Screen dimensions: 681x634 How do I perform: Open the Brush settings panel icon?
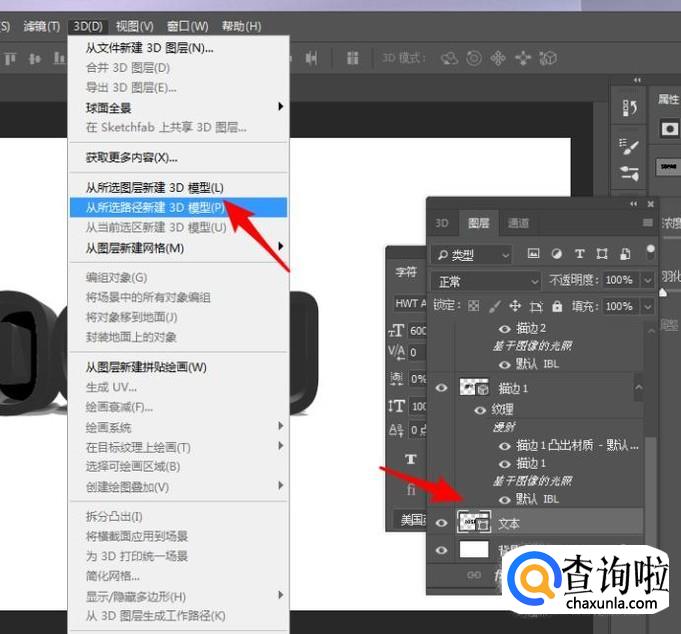click(x=630, y=147)
